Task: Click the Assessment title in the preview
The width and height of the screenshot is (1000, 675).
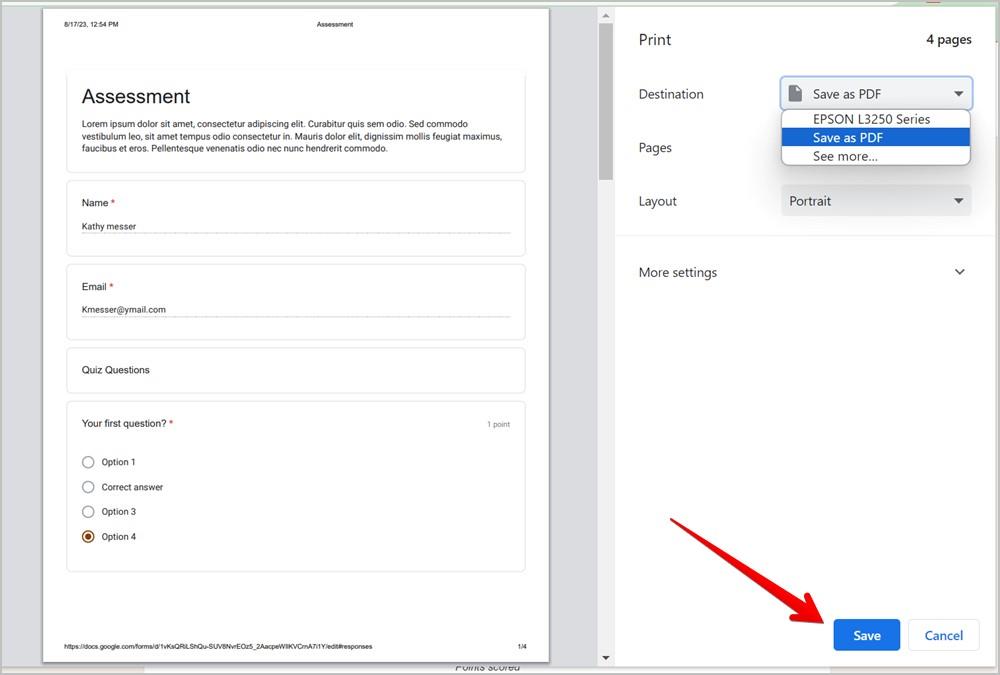Action: (x=136, y=96)
